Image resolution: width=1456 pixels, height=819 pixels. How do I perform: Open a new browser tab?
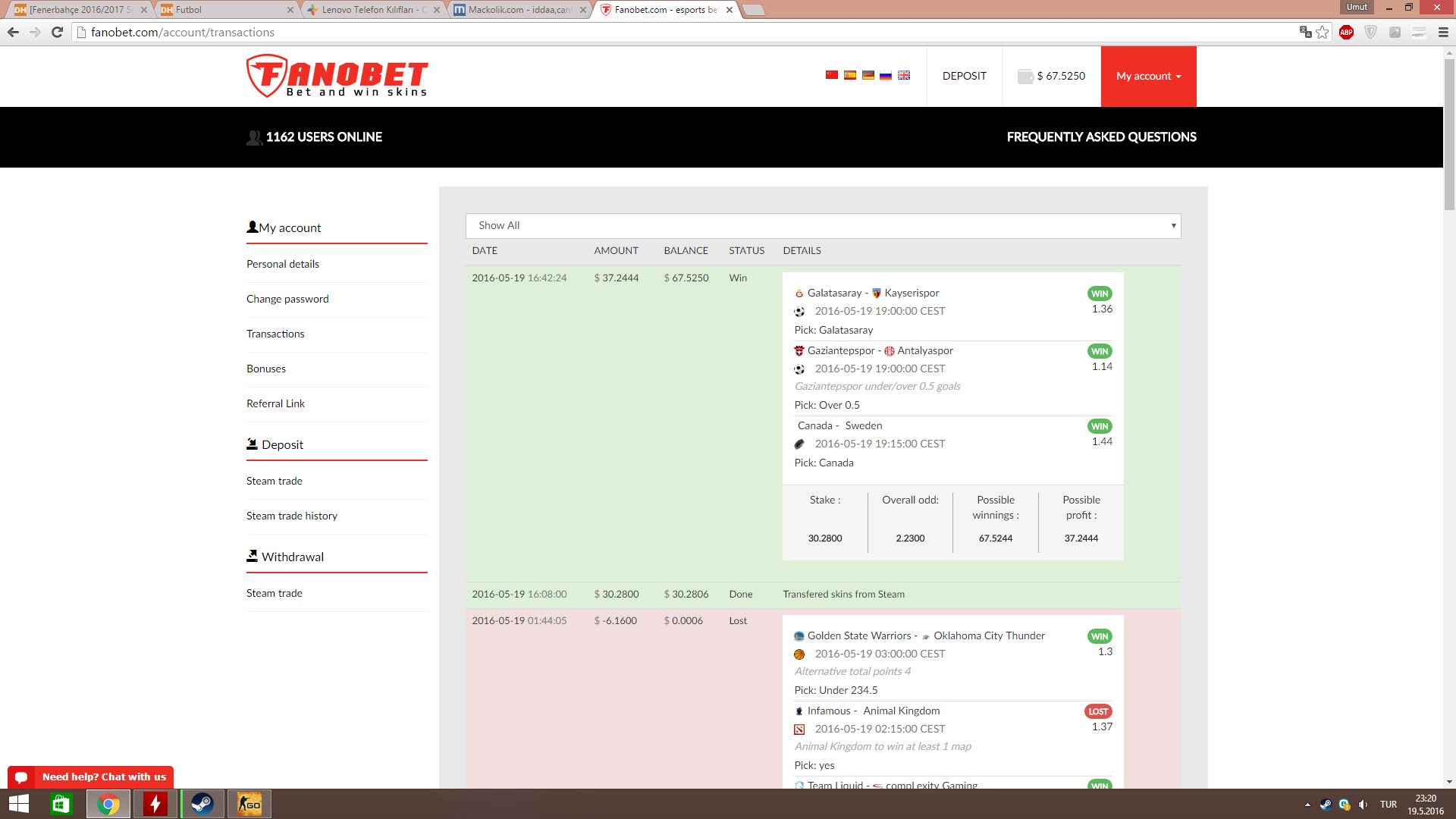(x=753, y=10)
